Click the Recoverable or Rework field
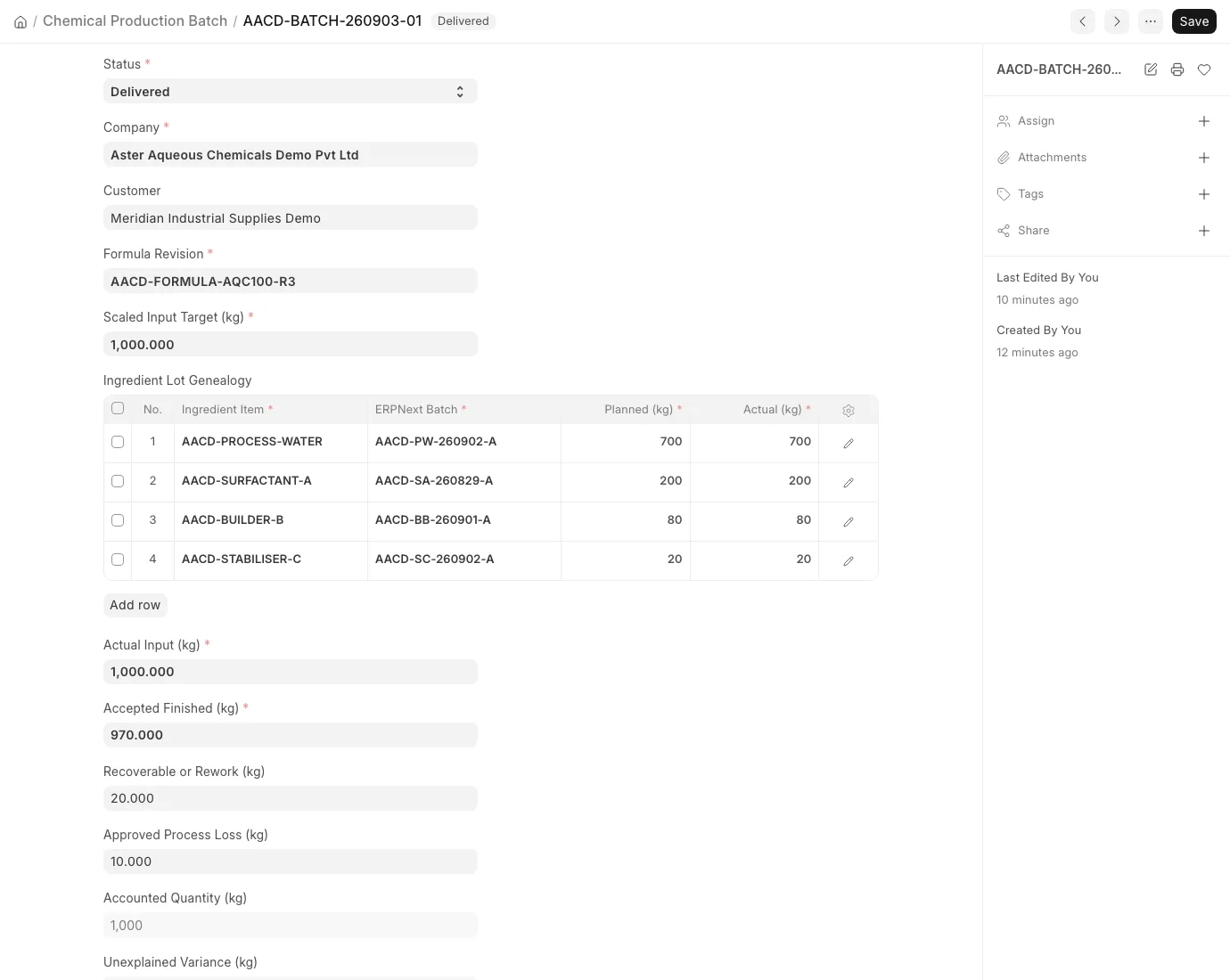Screen dimensions: 1230x980 pyautogui.click(x=291, y=798)
